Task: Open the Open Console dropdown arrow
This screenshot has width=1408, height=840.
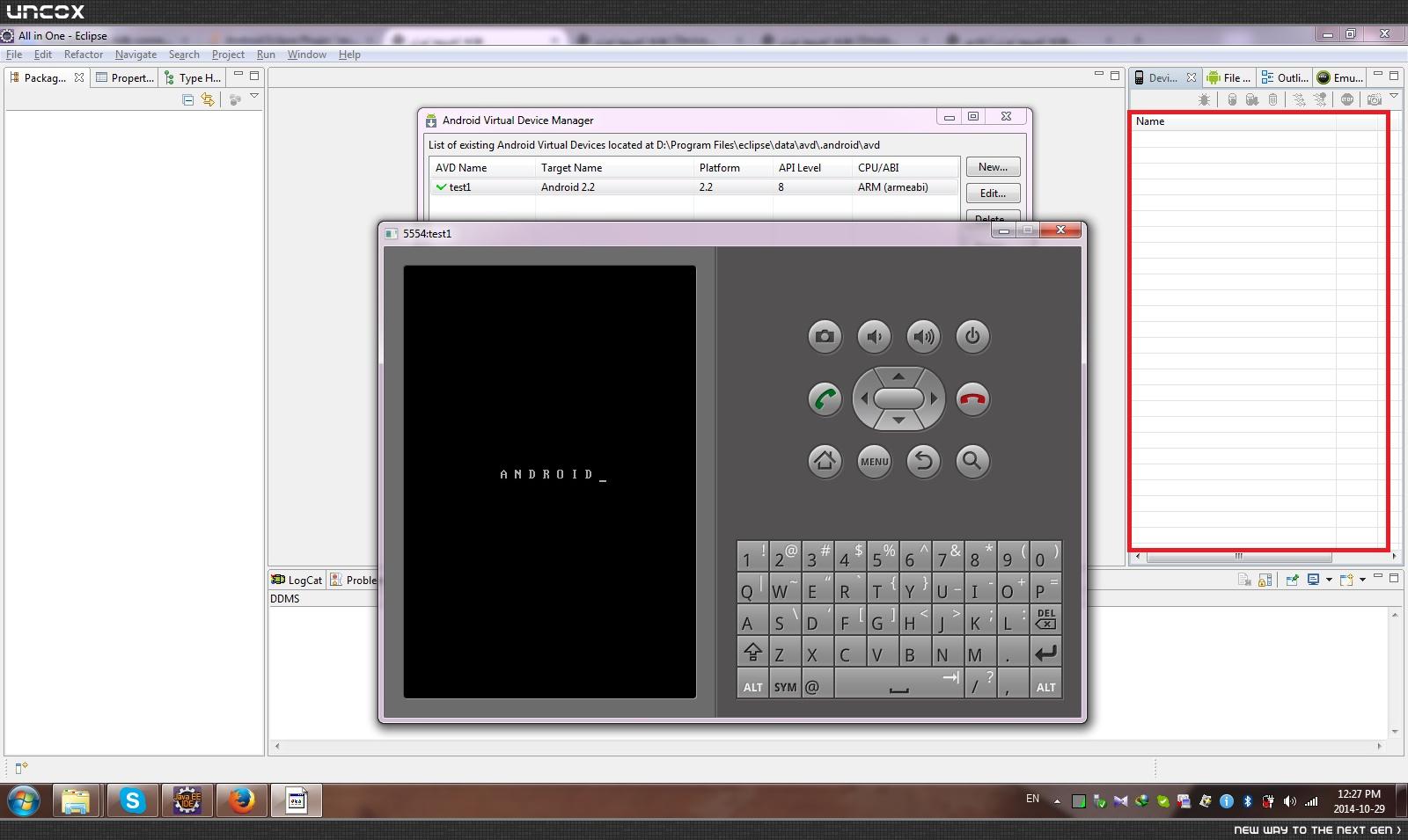Action: (x=1362, y=580)
